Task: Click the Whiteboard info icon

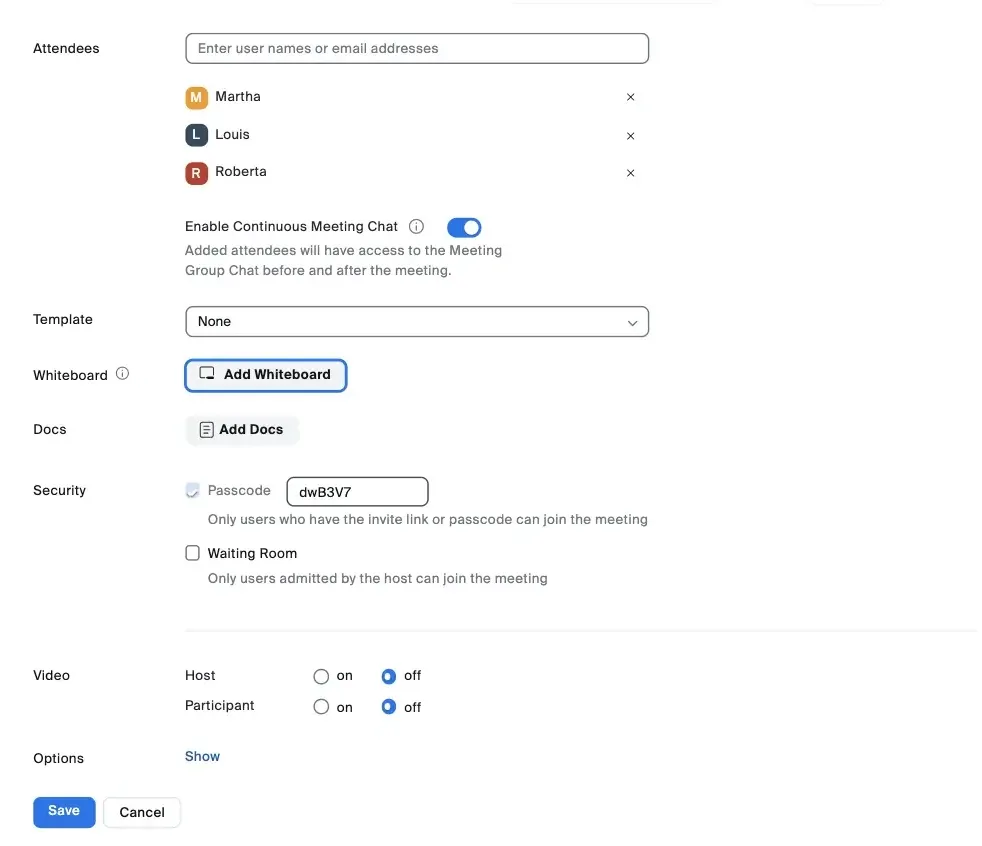Action: click(x=122, y=374)
